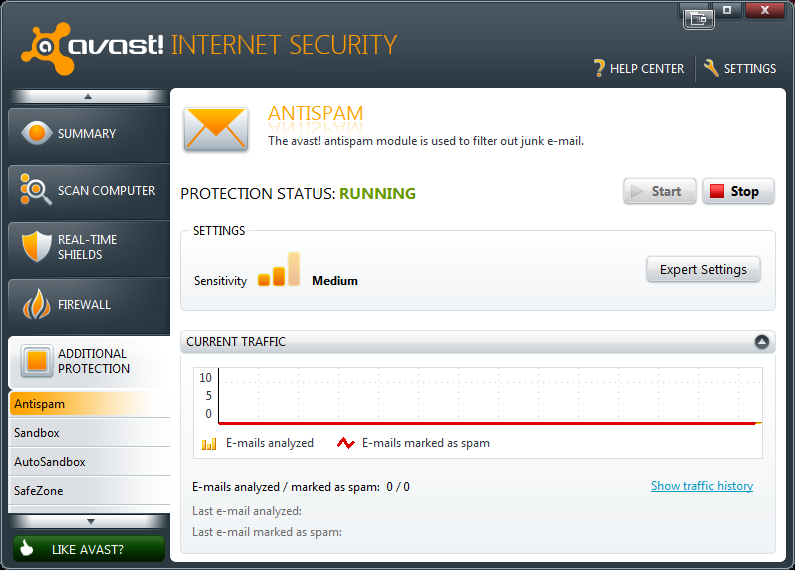Click the avast! orange logo icon
Image resolution: width=795 pixels, height=570 pixels.
click(47, 48)
